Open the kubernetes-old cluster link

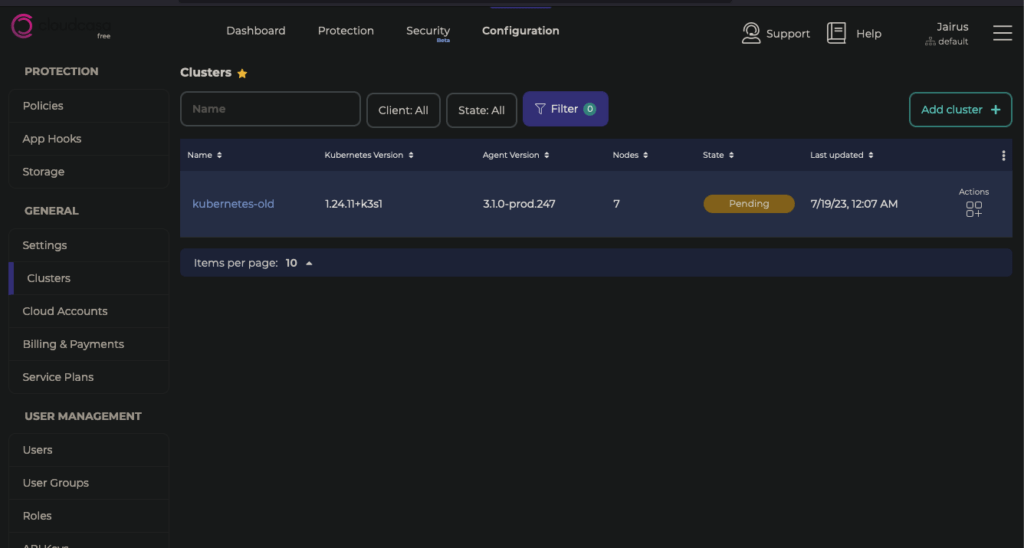(233, 204)
